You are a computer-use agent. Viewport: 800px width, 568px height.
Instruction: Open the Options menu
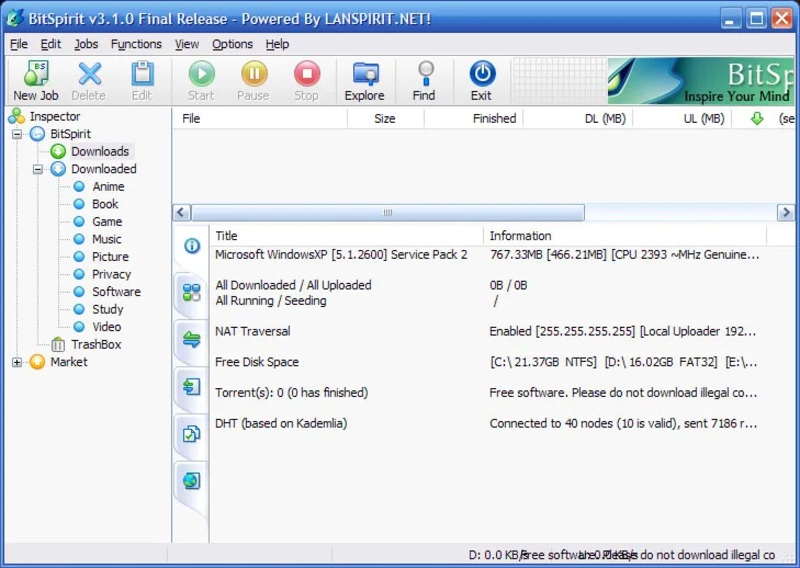pos(232,44)
